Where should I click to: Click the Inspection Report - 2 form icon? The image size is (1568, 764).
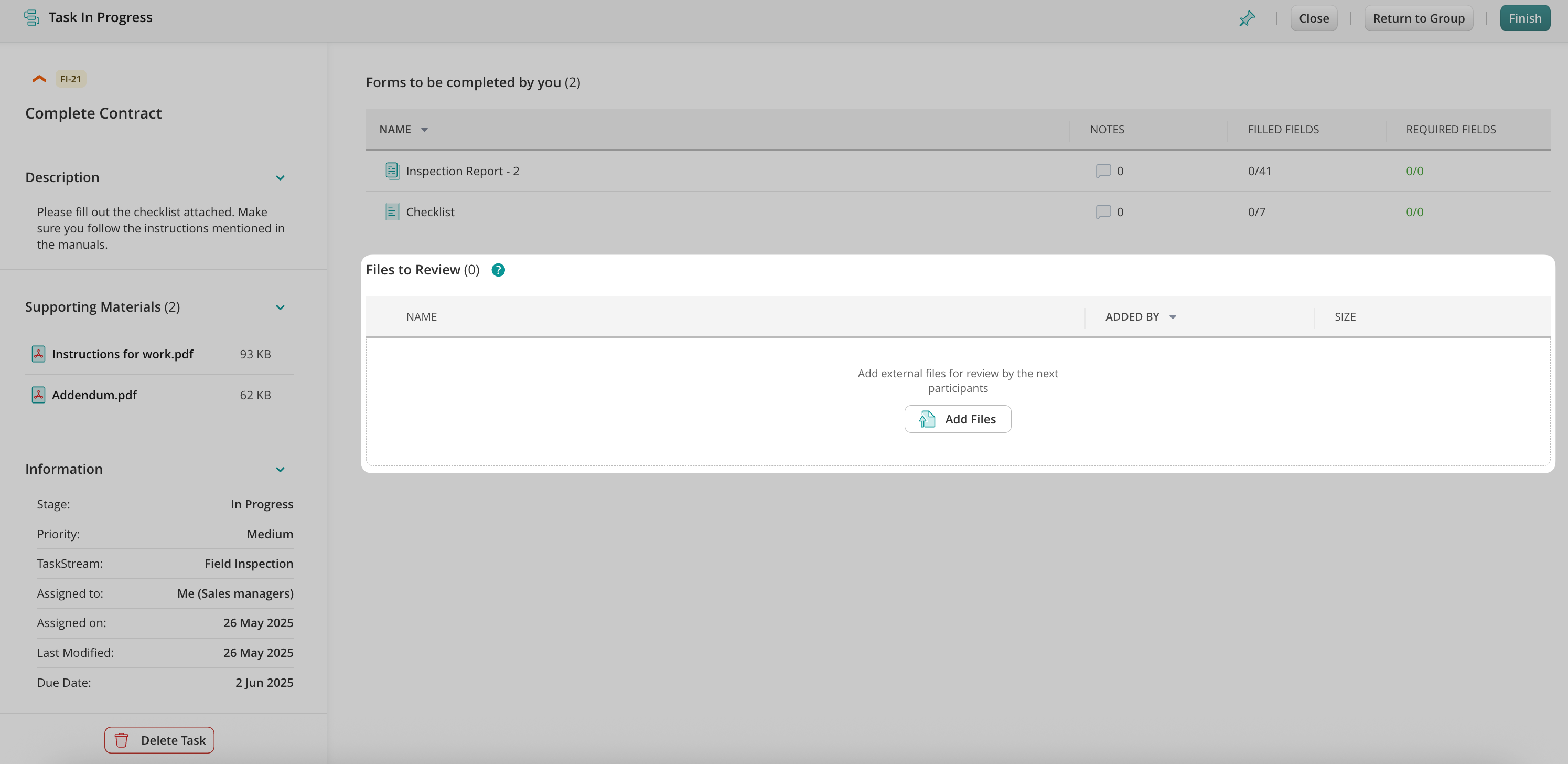[392, 171]
